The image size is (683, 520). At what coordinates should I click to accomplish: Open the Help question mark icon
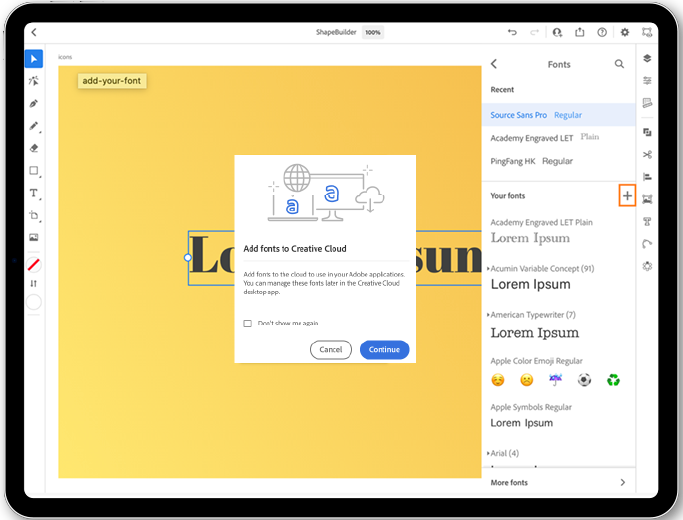tap(602, 32)
